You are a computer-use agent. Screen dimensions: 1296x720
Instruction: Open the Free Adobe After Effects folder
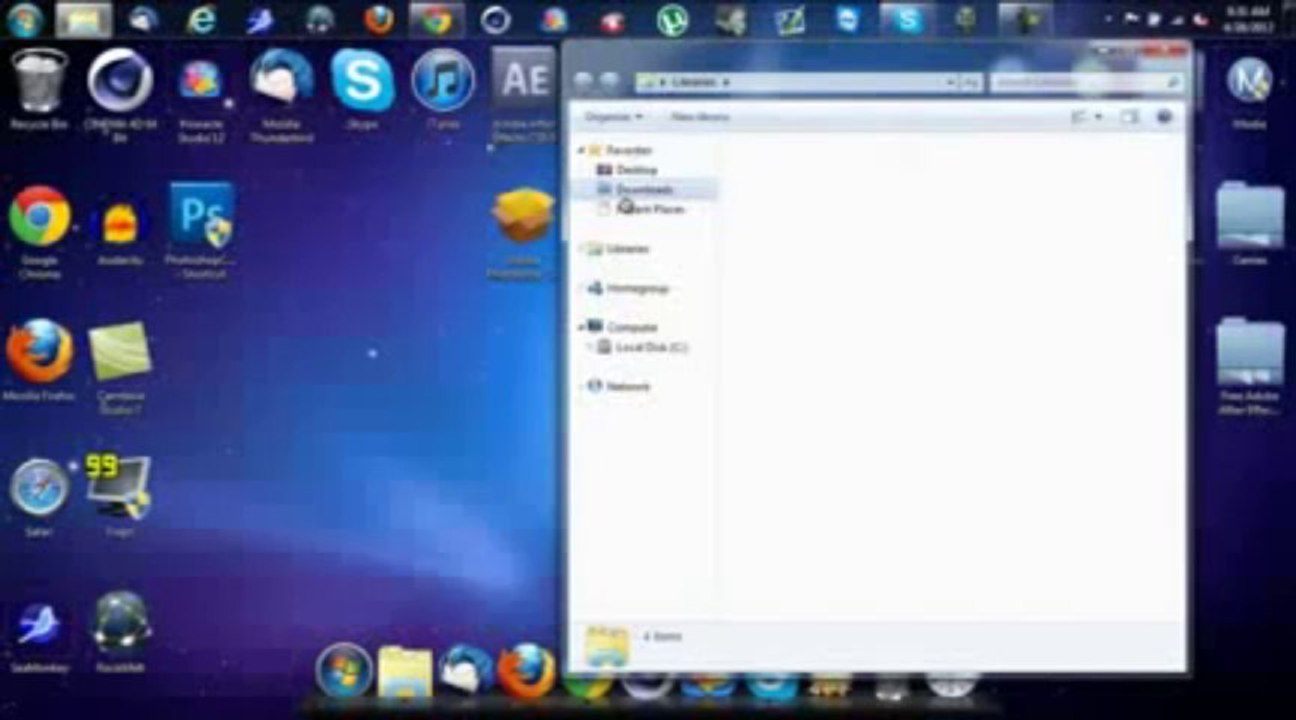[x=1250, y=366]
